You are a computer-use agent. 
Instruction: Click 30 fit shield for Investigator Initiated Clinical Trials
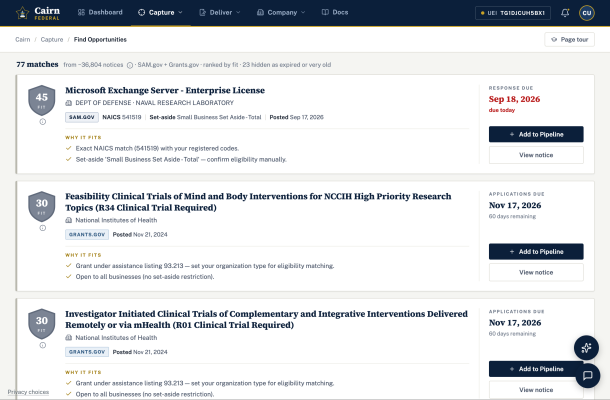point(42,324)
